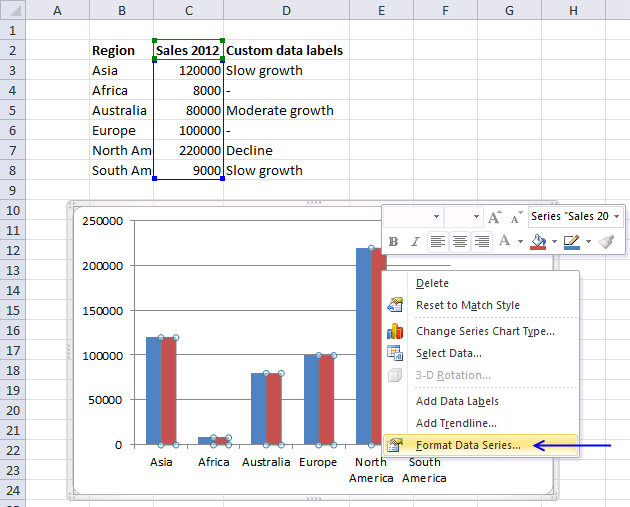Screen dimensions: 630x507
Task: Choose Add Trendline...
Action: tap(481, 423)
